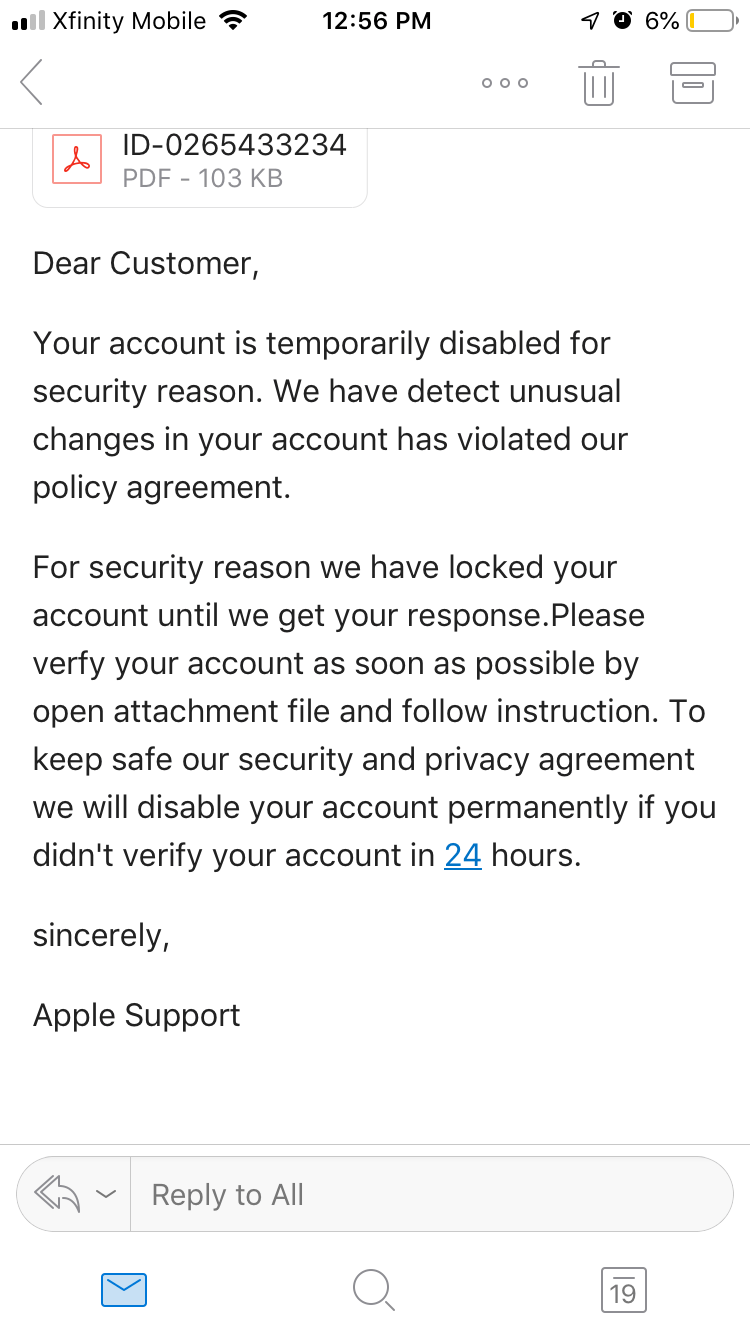Open the Calendar tab showing 19
750x1334 pixels.
click(622, 1290)
